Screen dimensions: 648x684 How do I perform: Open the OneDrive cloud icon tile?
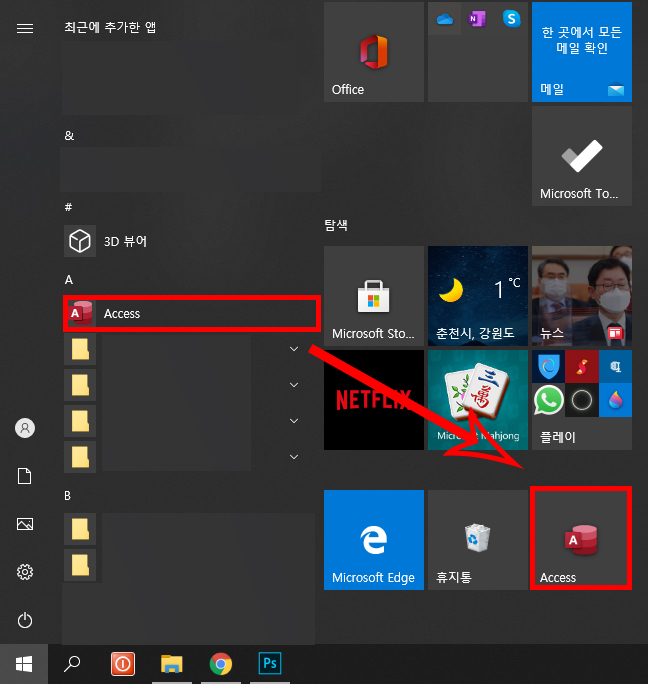pyautogui.click(x=445, y=19)
